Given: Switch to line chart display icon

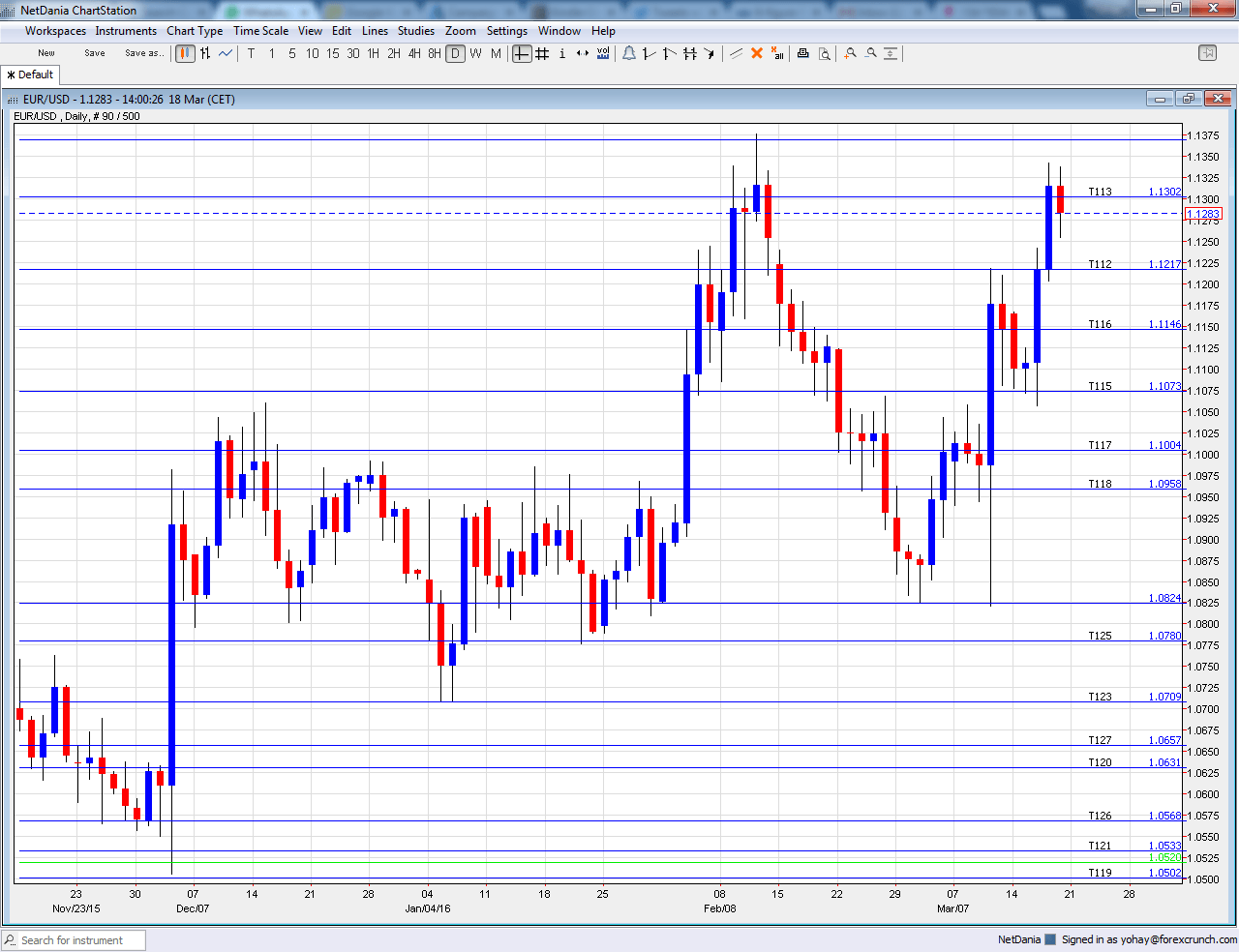Looking at the screenshot, I should (225, 53).
